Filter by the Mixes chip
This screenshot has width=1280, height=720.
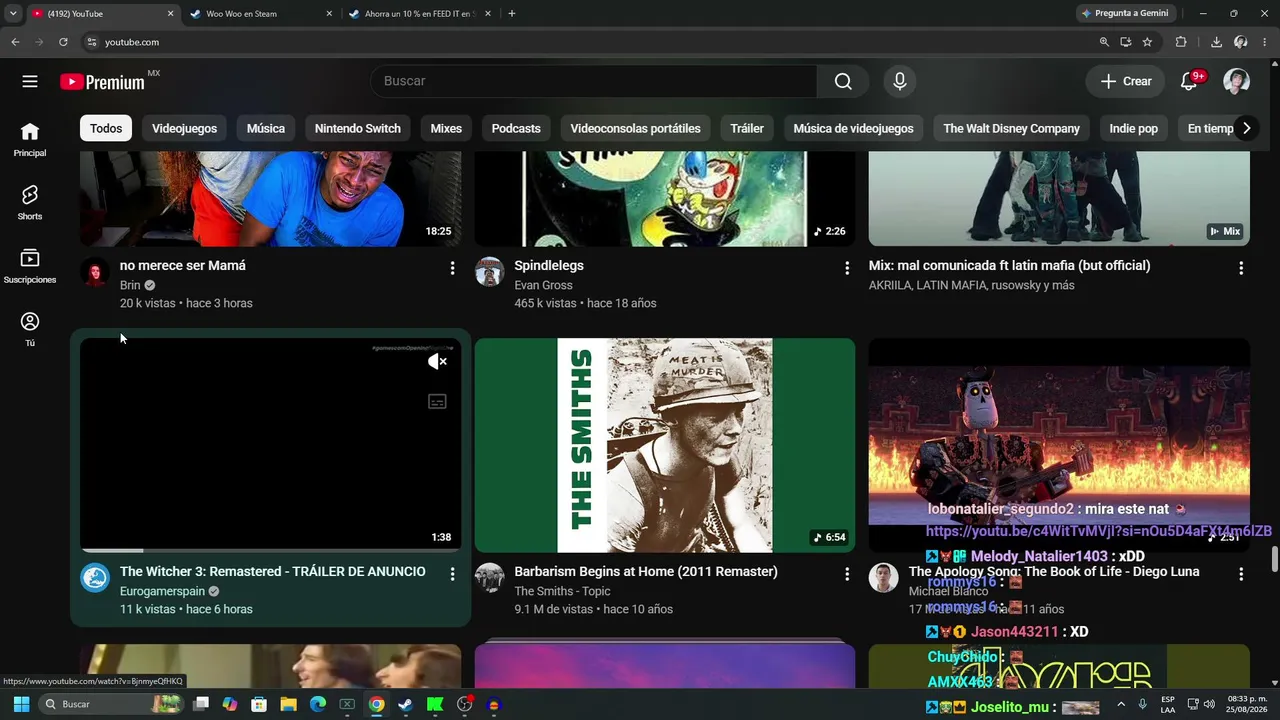[x=446, y=128]
